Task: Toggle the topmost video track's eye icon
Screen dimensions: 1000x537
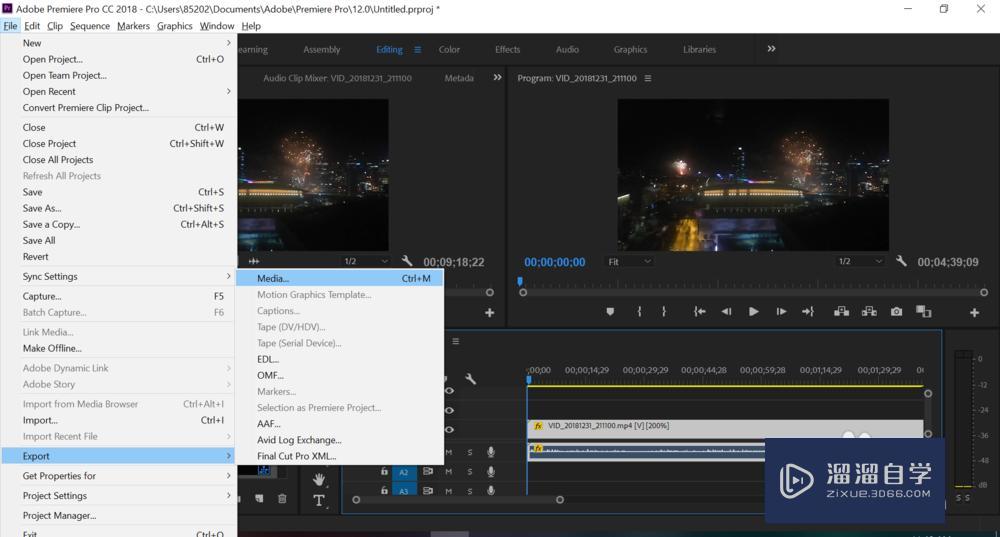Action: 449,391
